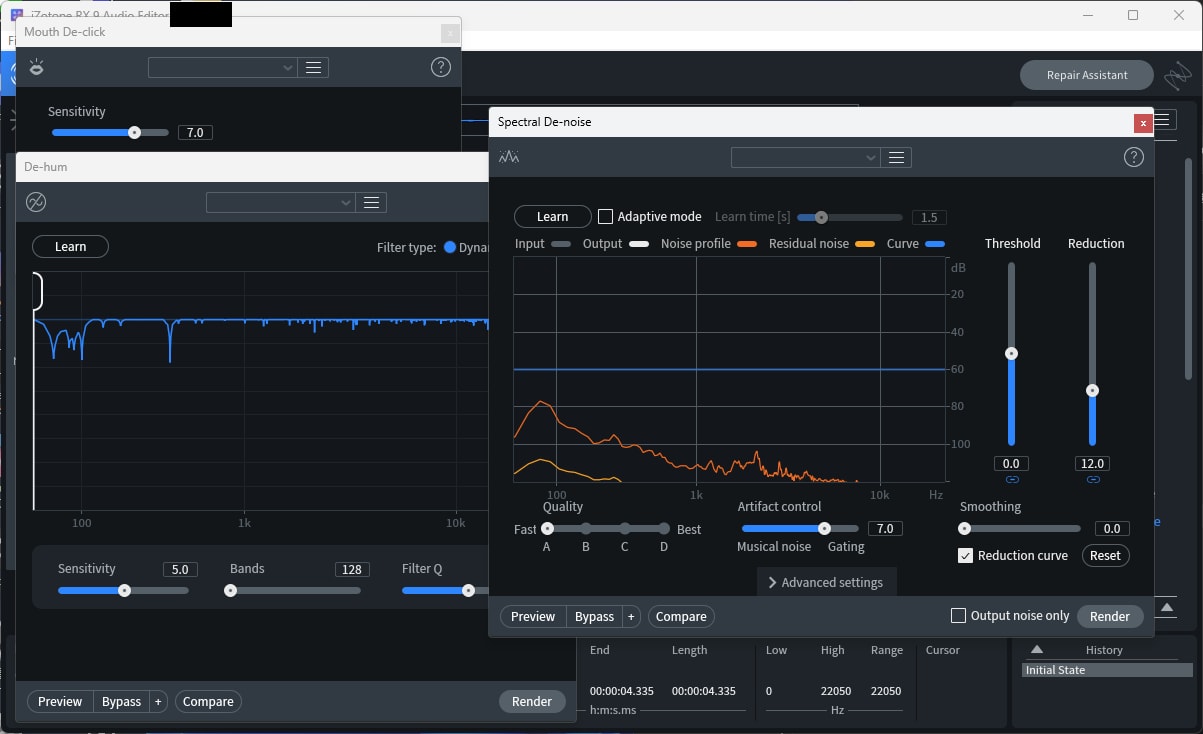This screenshot has height=734, width=1203.
Task: Reset the reduction curve
Action: pos(1105,556)
